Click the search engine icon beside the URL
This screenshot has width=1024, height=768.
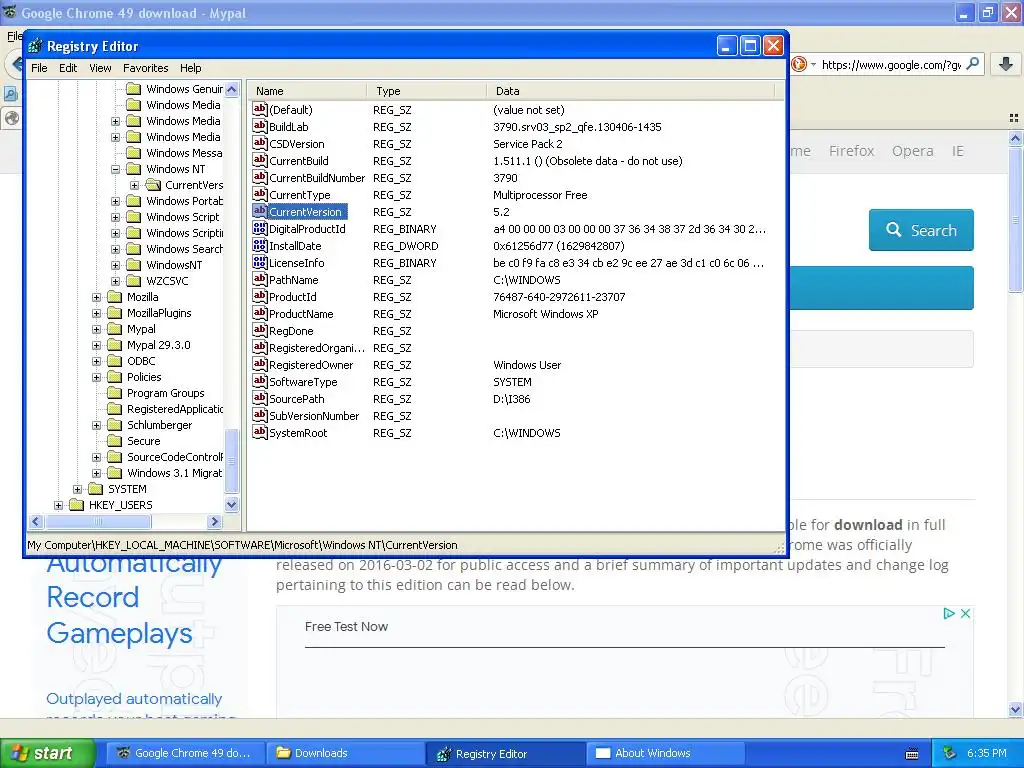[x=798, y=64]
